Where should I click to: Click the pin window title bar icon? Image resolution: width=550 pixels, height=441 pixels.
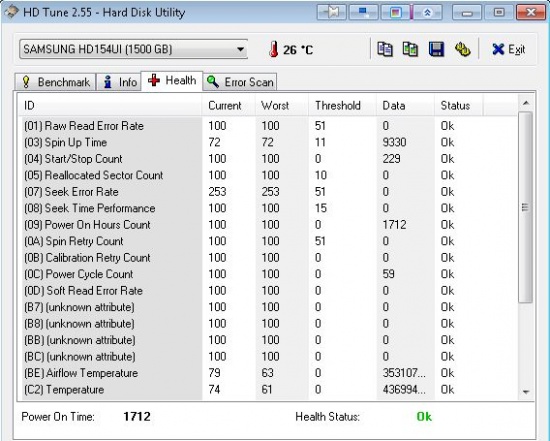coord(331,13)
